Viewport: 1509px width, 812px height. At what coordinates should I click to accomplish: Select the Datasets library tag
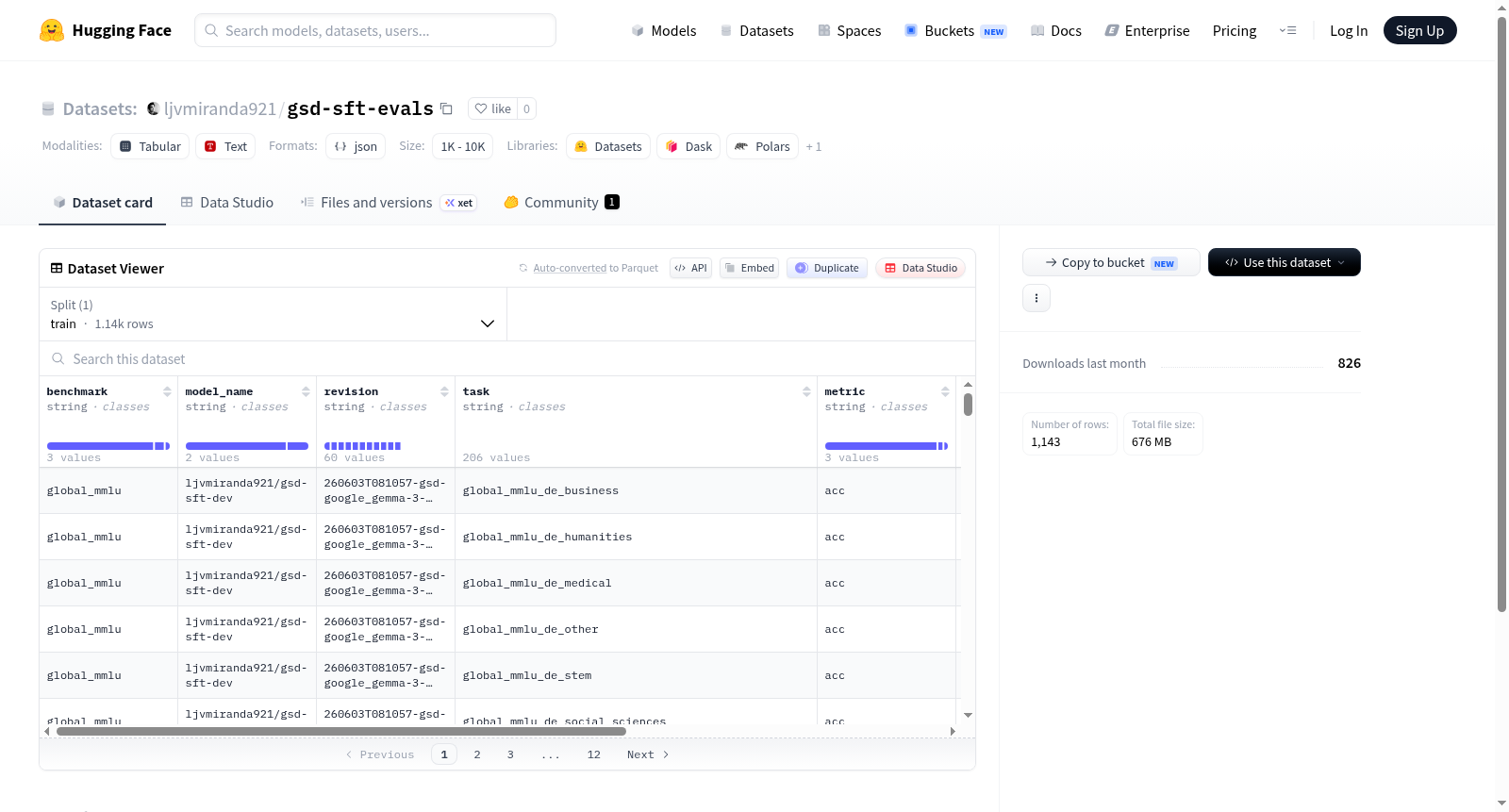tap(608, 146)
